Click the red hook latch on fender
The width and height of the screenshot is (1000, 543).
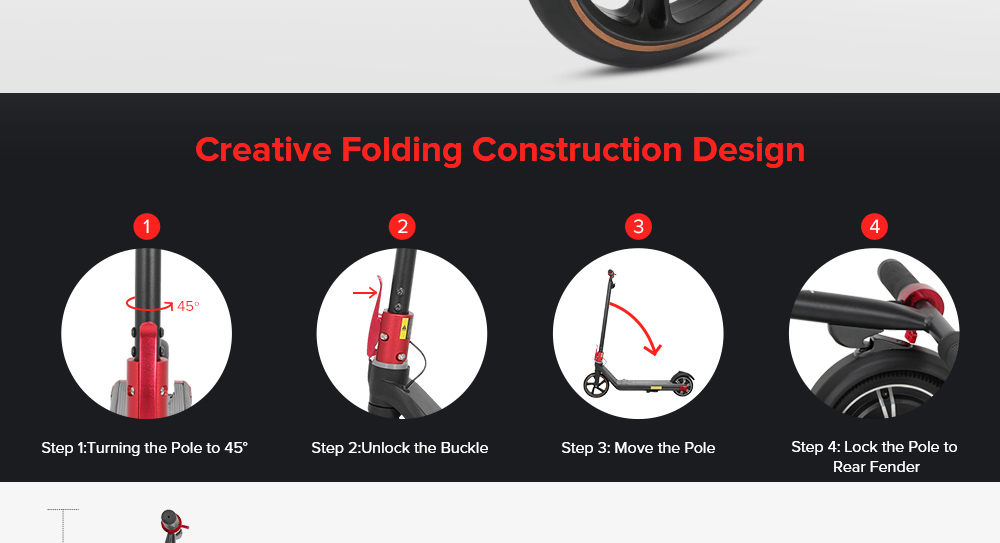911,336
